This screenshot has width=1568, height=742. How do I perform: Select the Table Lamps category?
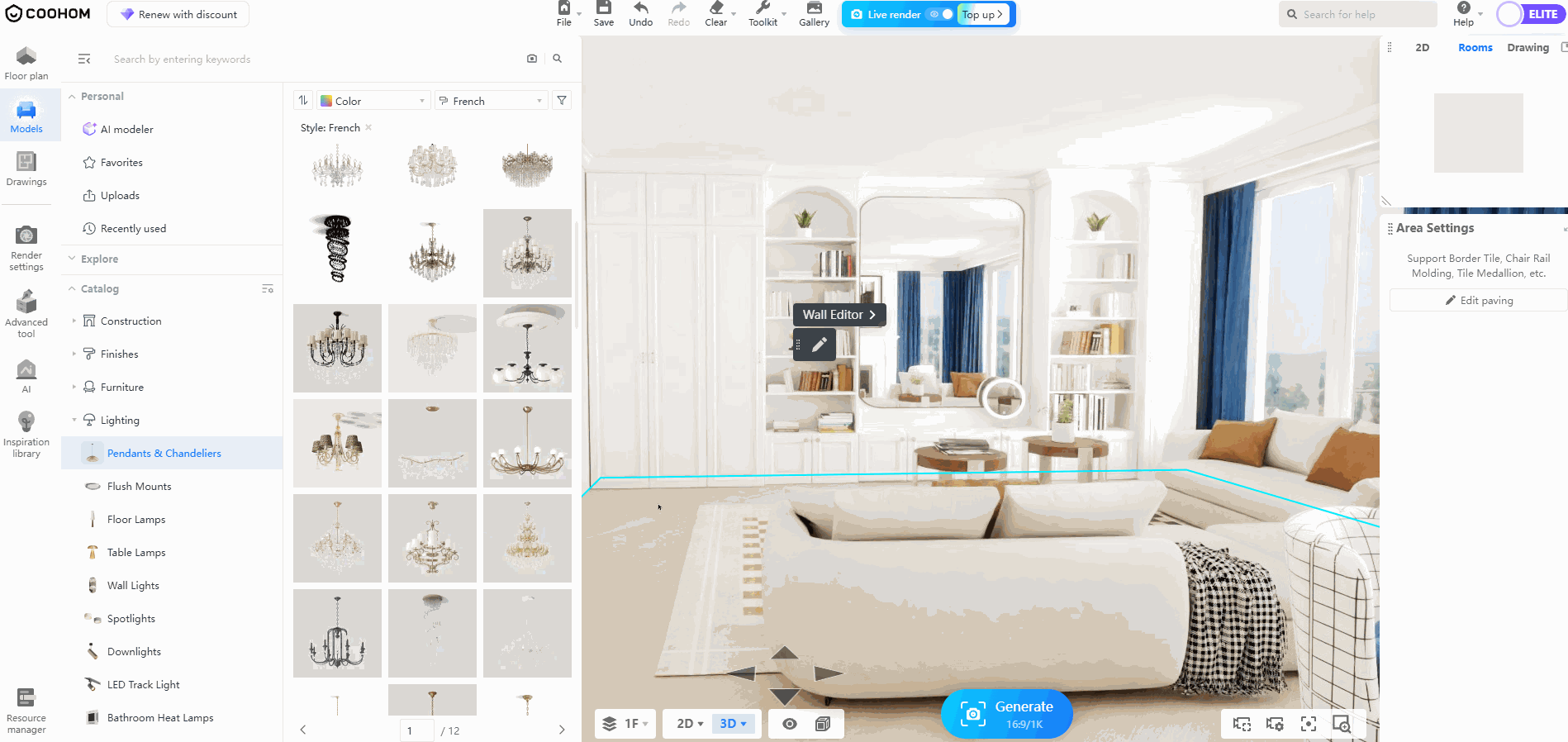(x=136, y=552)
